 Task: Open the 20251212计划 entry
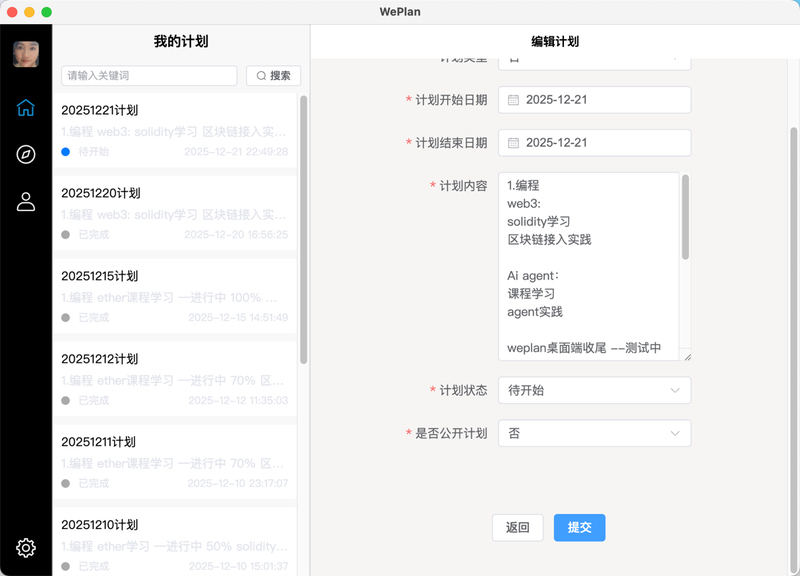[175, 380]
